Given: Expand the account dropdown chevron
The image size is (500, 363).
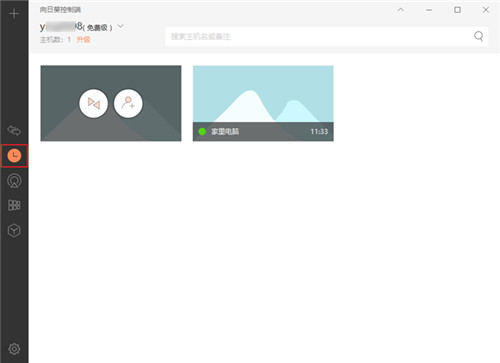Looking at the screenshot, I should pyautogui.click(x=121, y=26).
